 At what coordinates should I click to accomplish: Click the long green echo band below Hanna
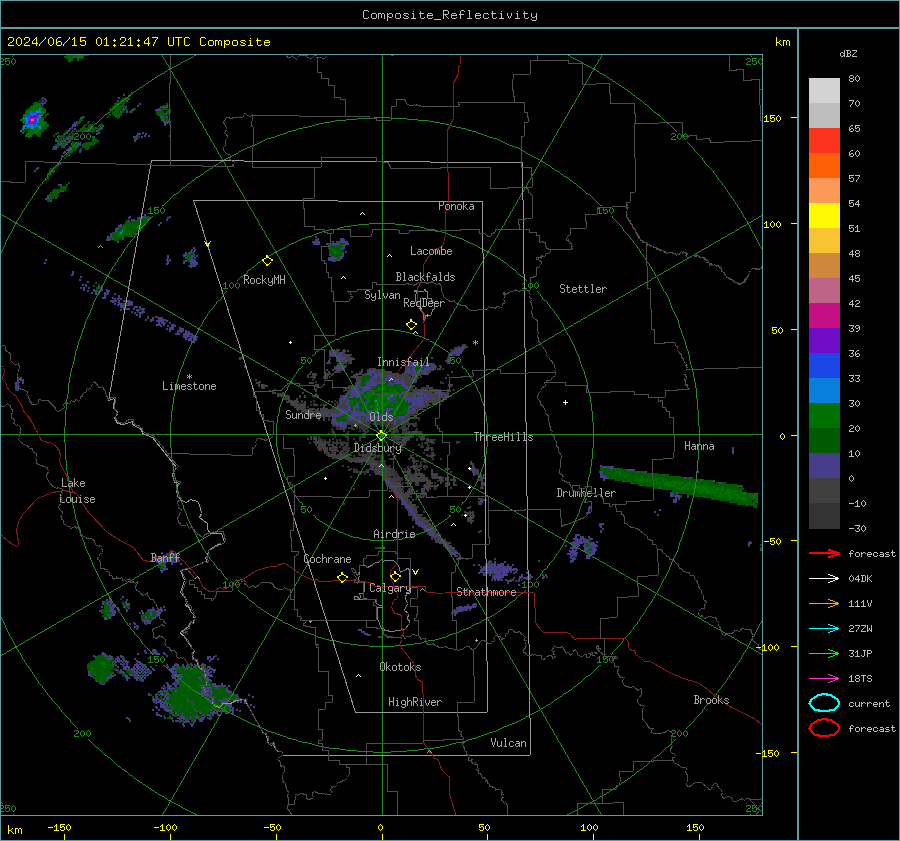click(x=678, y=486)
